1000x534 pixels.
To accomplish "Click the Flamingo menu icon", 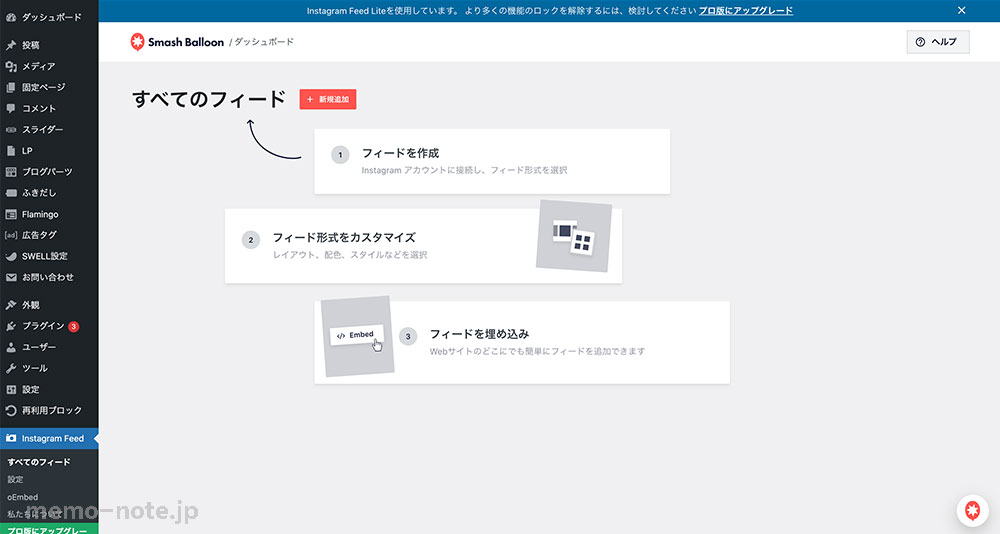I will [x=11, y=214].
